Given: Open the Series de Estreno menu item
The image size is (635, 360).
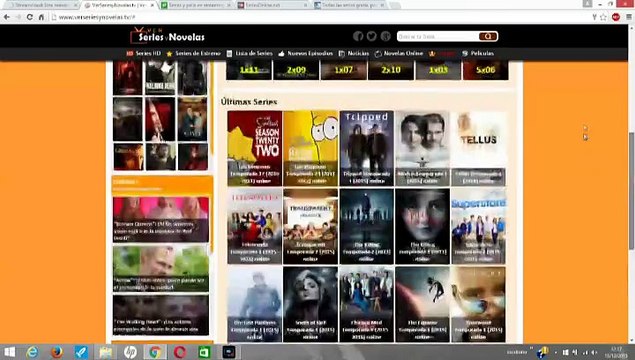Looking at the screenshot, I should tap(194, 53).
